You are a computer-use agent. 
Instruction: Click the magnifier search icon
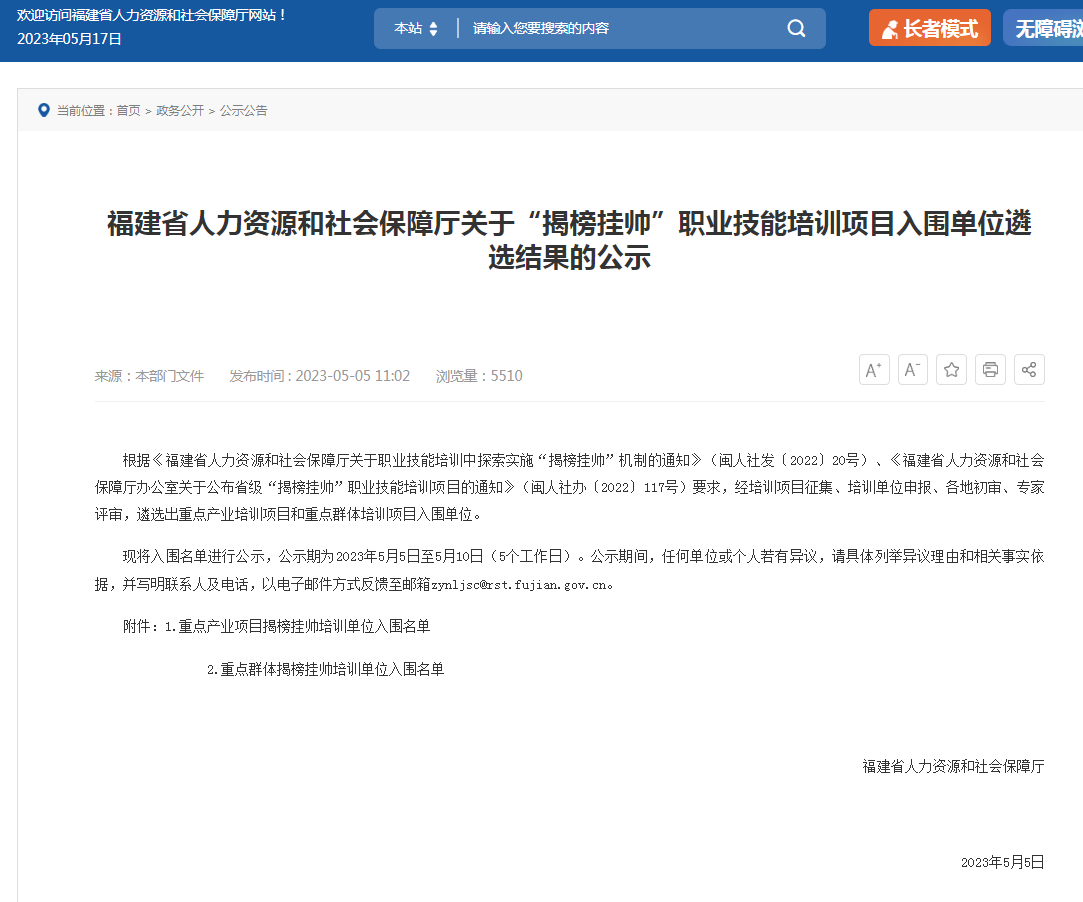[796, 28]
